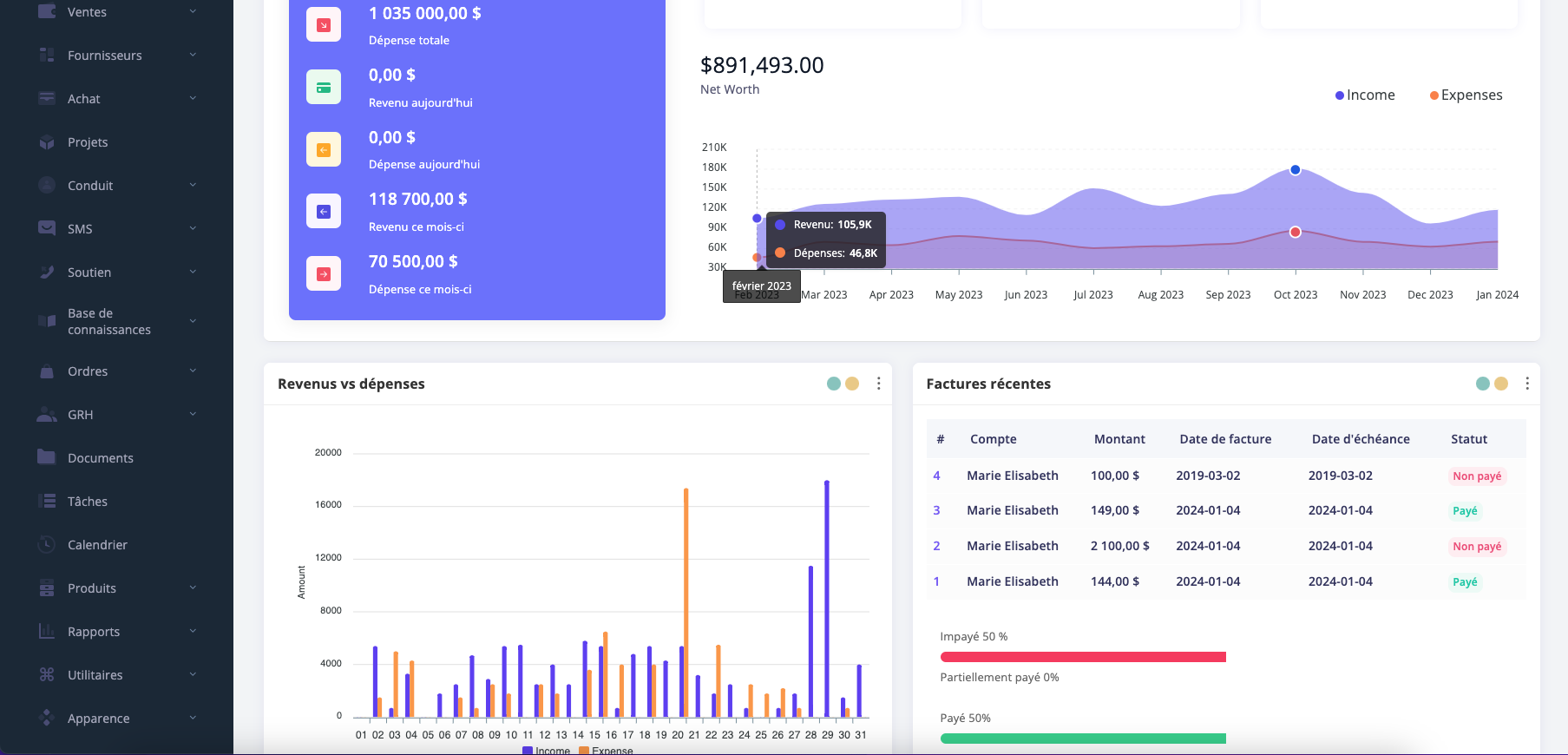Click the Revenu ce mois-ci arrow icon
This screenshot has height=755, width=1568.
click(324, 212)
